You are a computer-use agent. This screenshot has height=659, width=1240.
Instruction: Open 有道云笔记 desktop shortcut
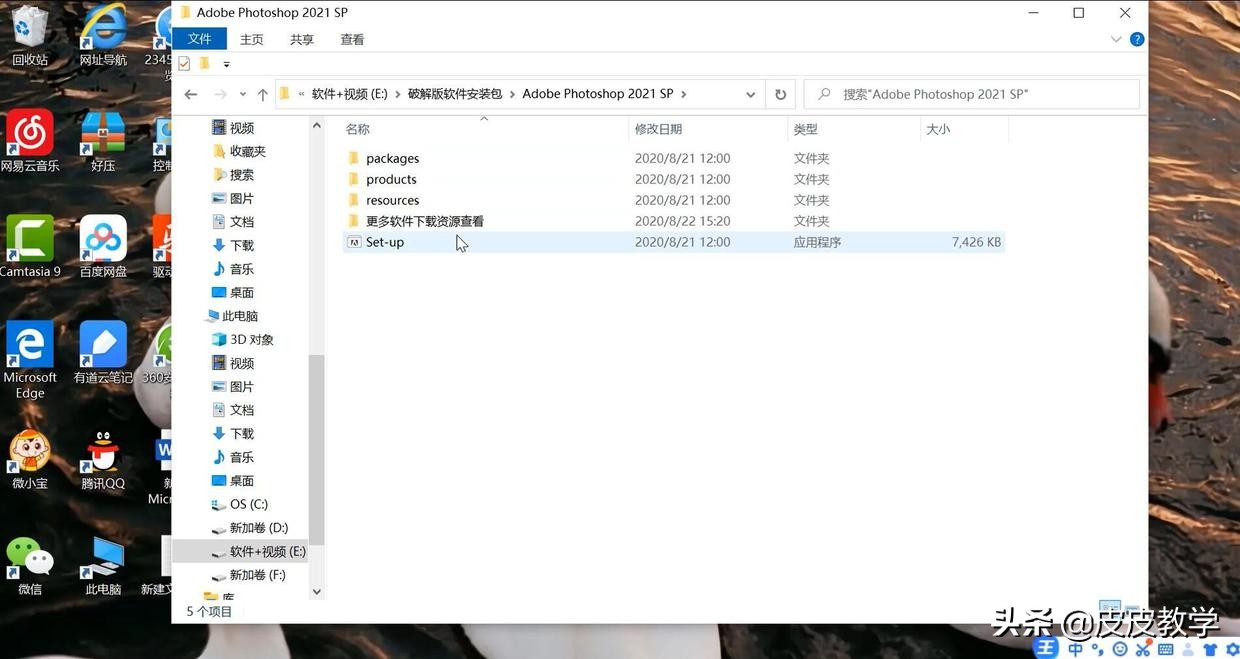[105, 353]
